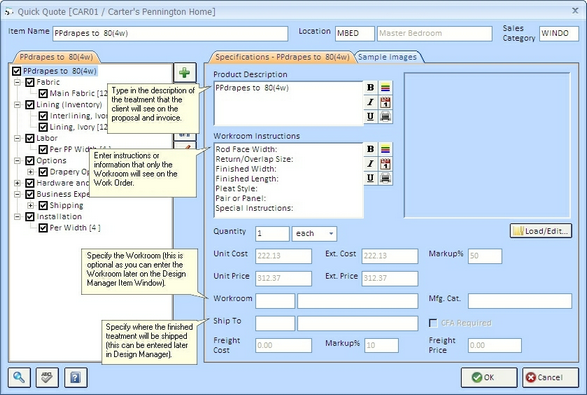
Task: Uncheck the Interlining, Ivory checkbox
Action: pos(43,116)
